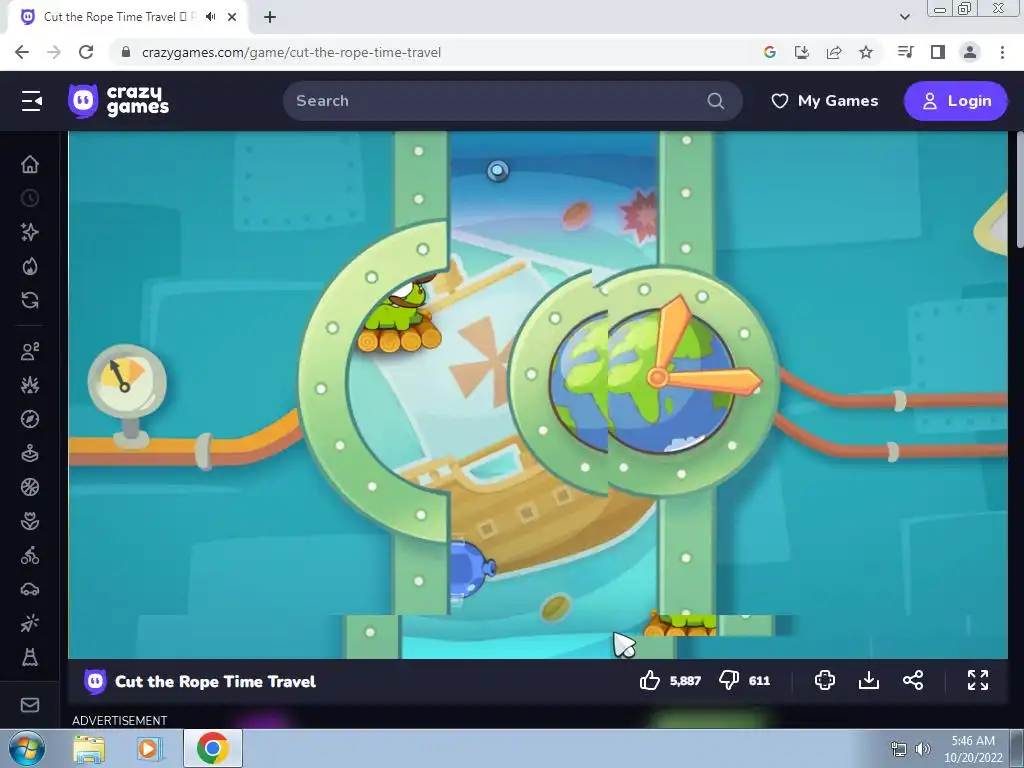The height and width of the screenshot is (768, 1024).
Task: Open the Chrome profile avatar
Action: [970, 52]
